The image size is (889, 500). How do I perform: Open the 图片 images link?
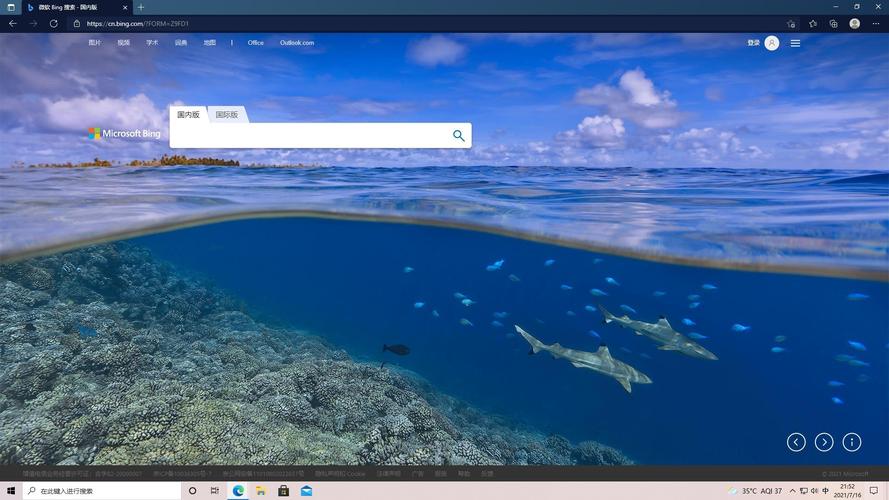tap(95, 43)
